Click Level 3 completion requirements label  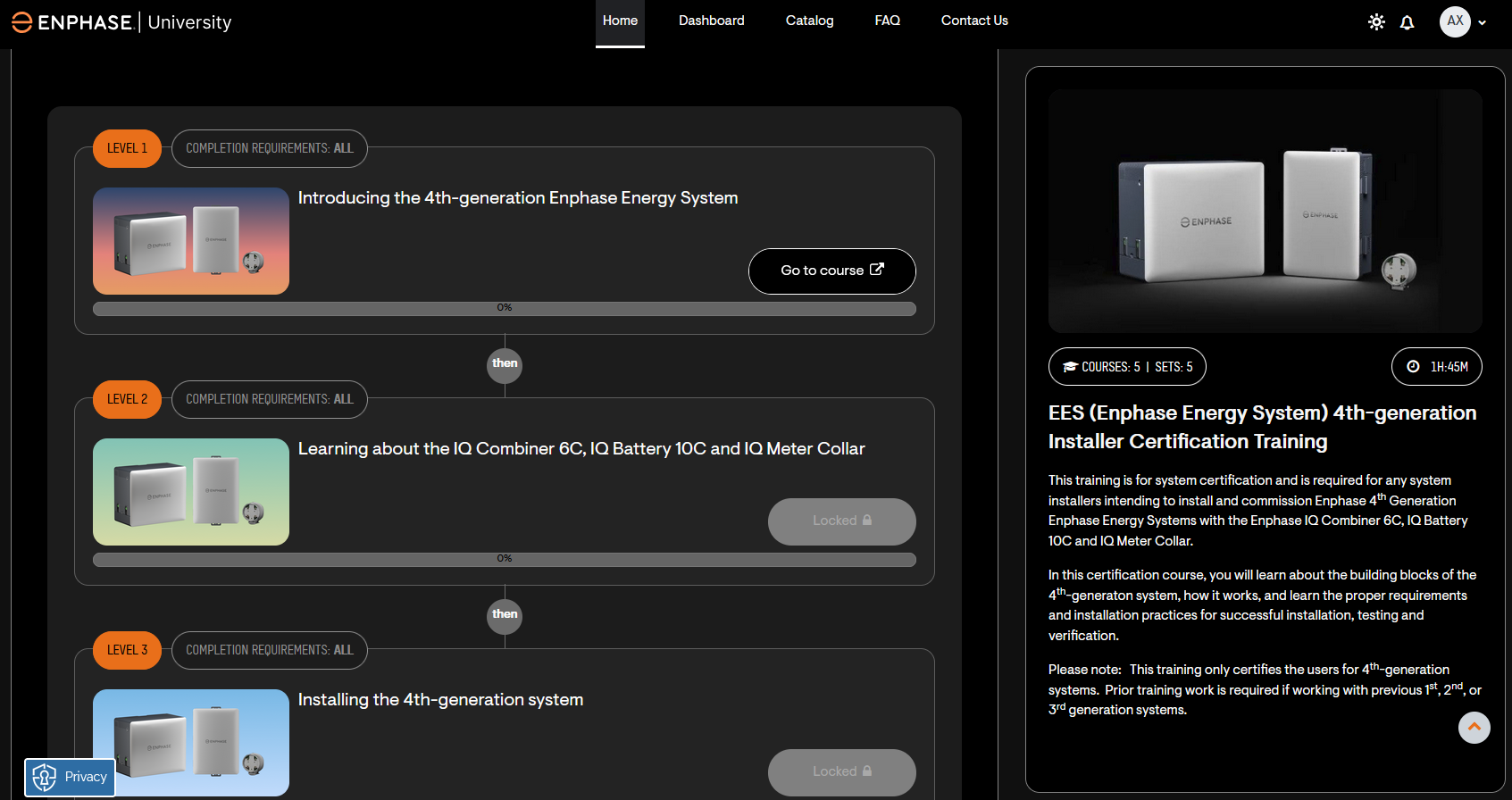pyautogui.click(x=270, y=650)
